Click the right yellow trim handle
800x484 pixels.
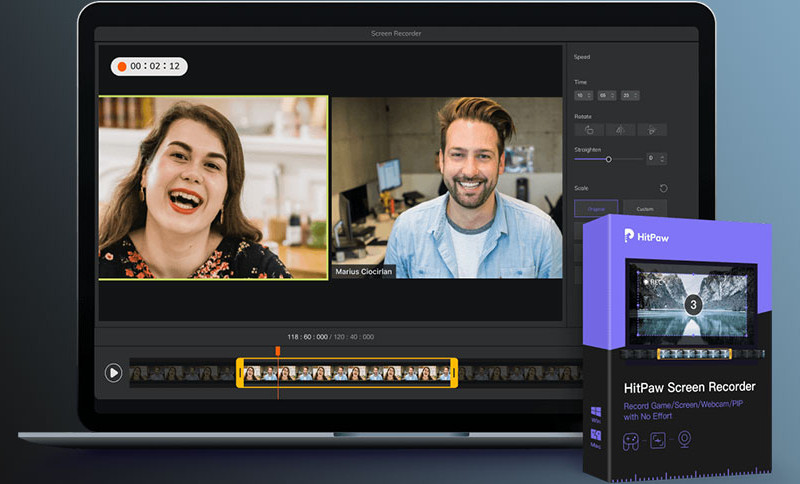pyautogui.click(x=454, y=373)
